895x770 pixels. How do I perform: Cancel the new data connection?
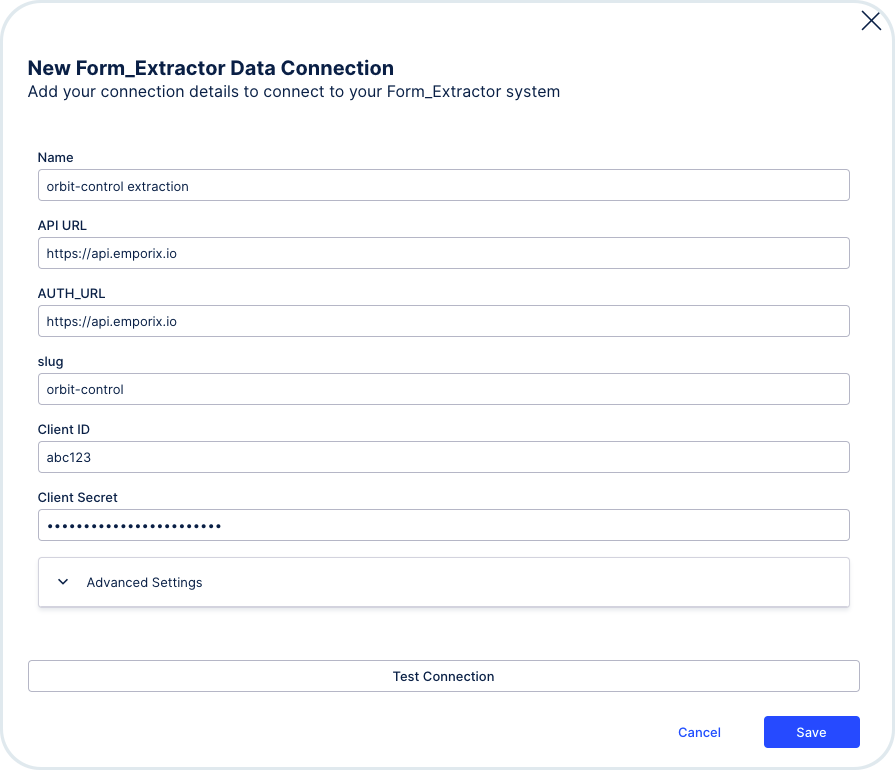[699, 732]
